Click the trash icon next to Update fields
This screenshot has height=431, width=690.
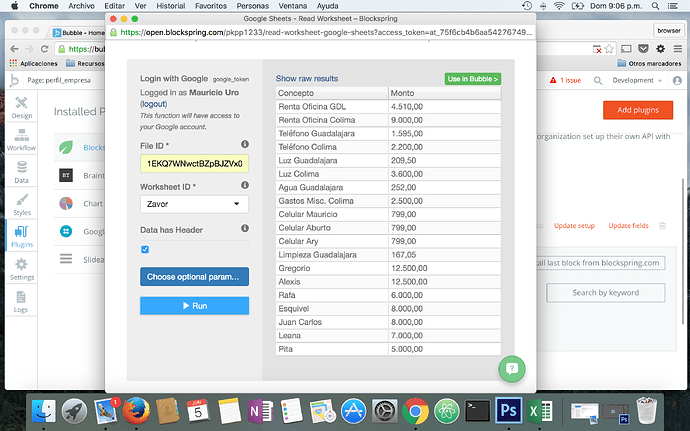coord(663,225)
